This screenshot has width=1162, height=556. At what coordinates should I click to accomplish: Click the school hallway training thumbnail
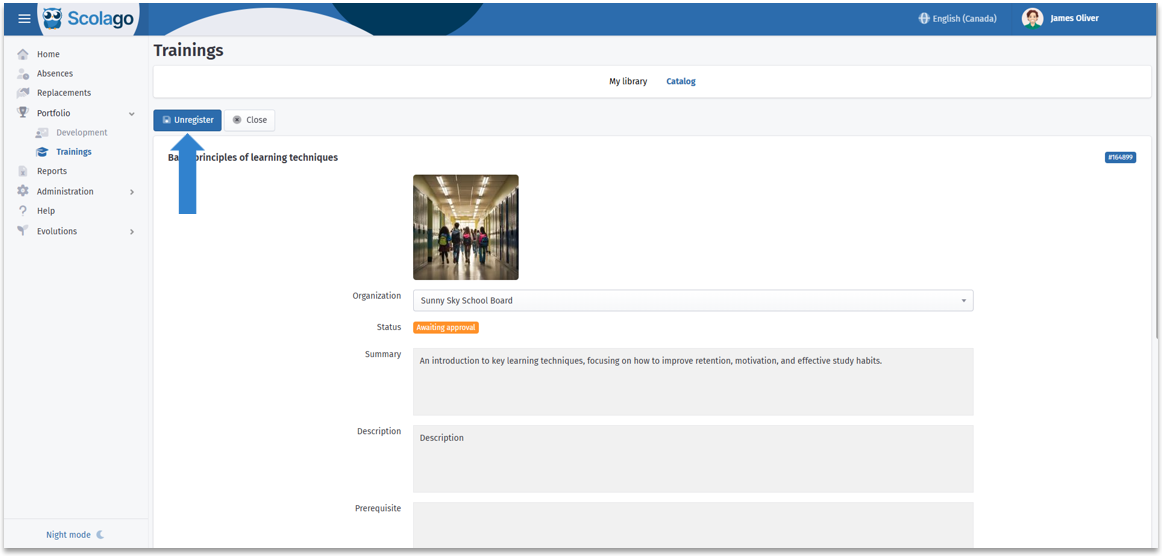[465, 227]
